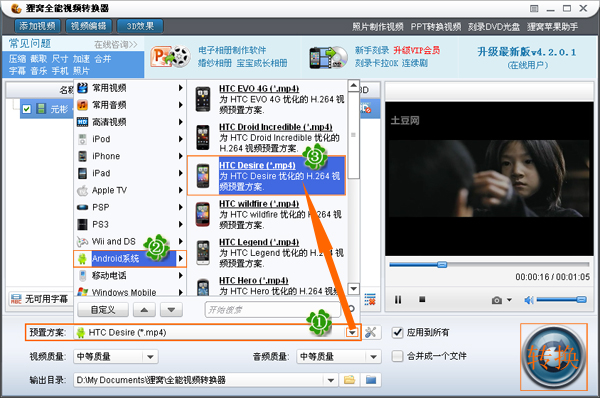This screenshot has height=398, width=600.
Task: Choose HTC Desire (*.mp4) preset
Action: click(x=267, y=176)
